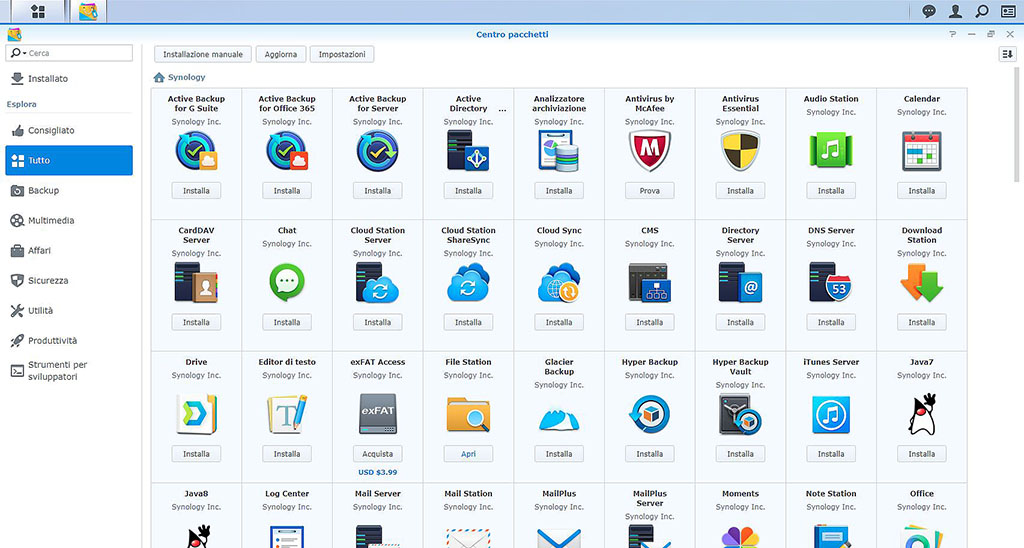Click the Audio Station music icon

(x=831, y=150)
